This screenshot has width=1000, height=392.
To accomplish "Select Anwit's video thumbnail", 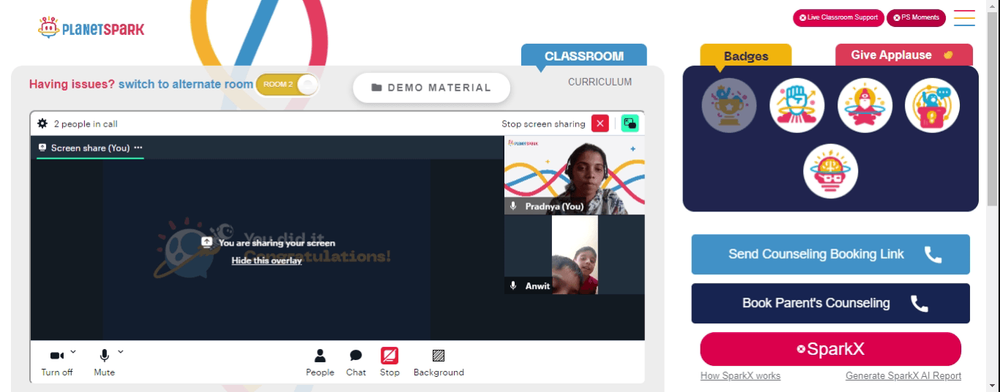I will point(574,255).
